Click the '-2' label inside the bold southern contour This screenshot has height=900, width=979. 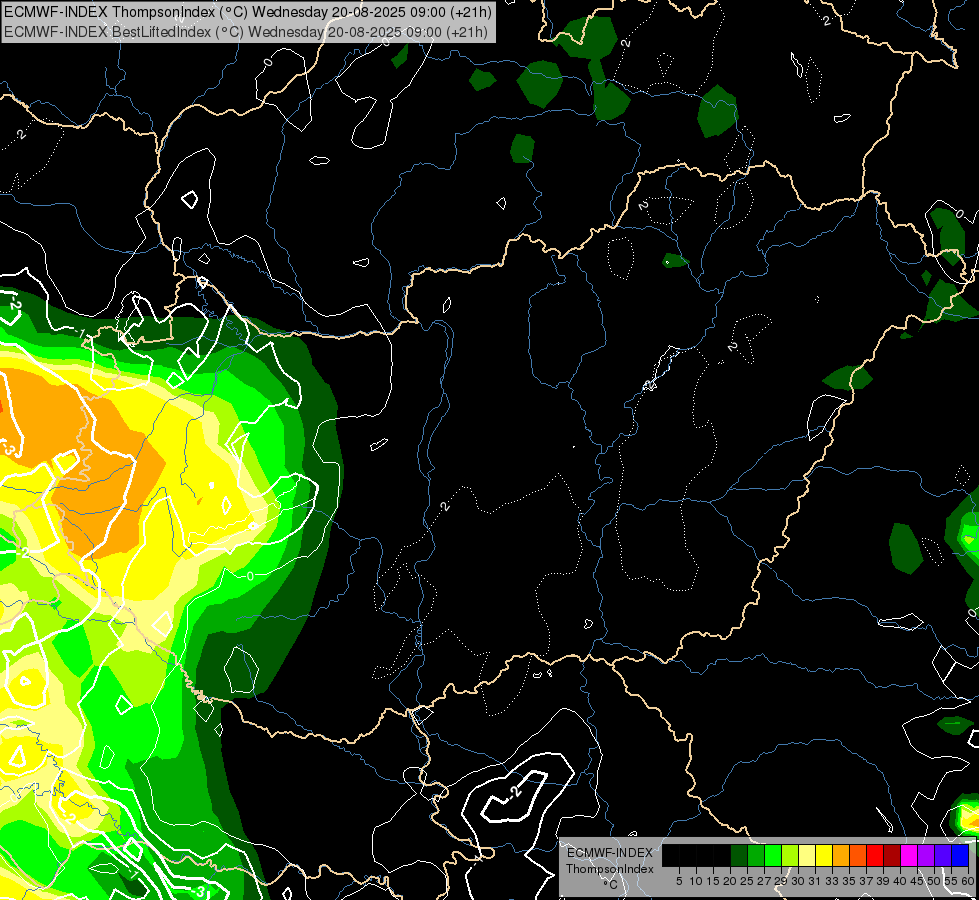click(514, 793)
